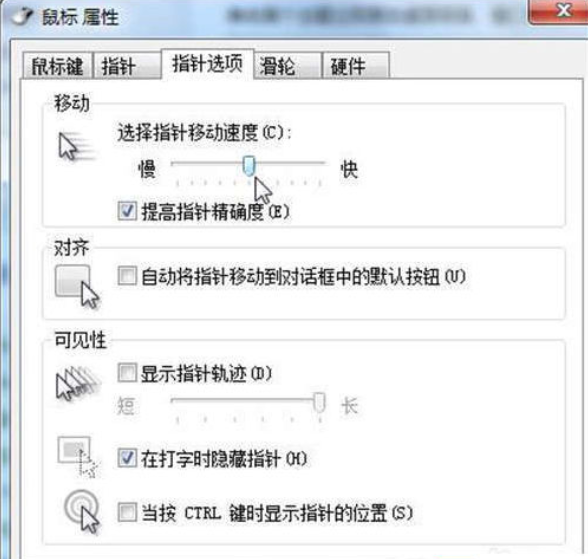588x559 pixels.
Task: Enable 自动将指针移动到对话框中的默认按钮 checkbox
Action: point(127,276)
